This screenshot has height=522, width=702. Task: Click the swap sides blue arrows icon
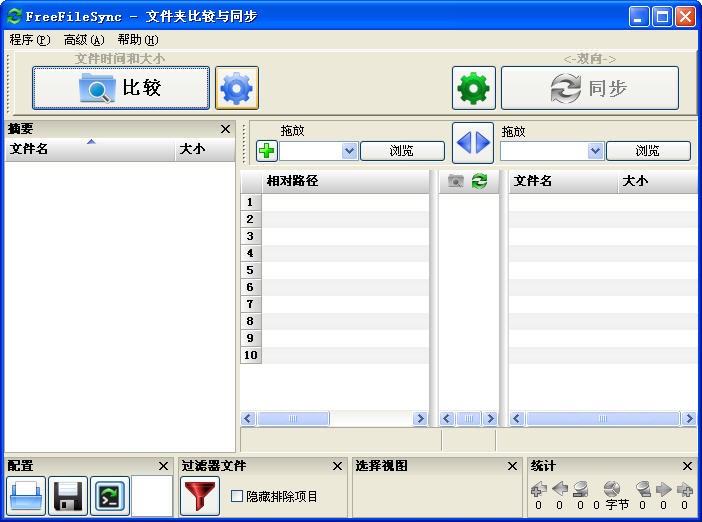click(x=473, y=143)
